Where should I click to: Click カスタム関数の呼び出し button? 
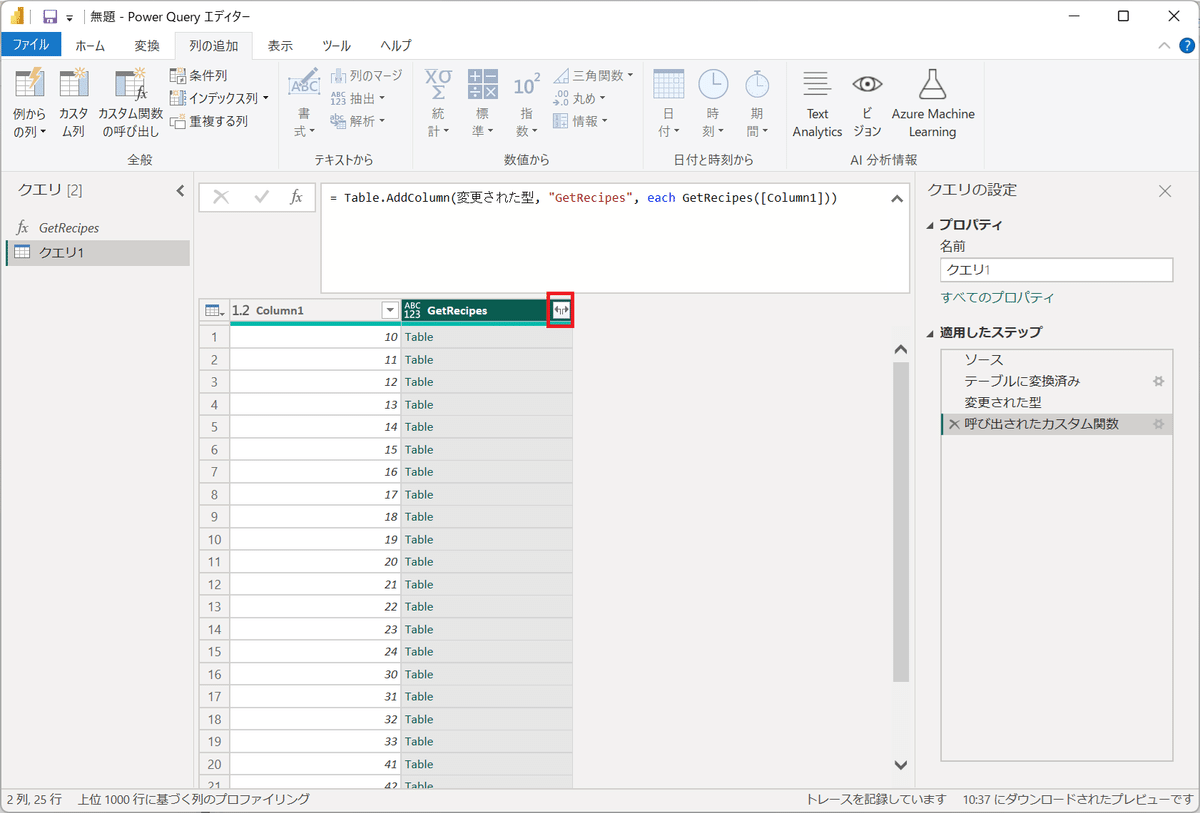pyautogui.click(x=130, y=103)
